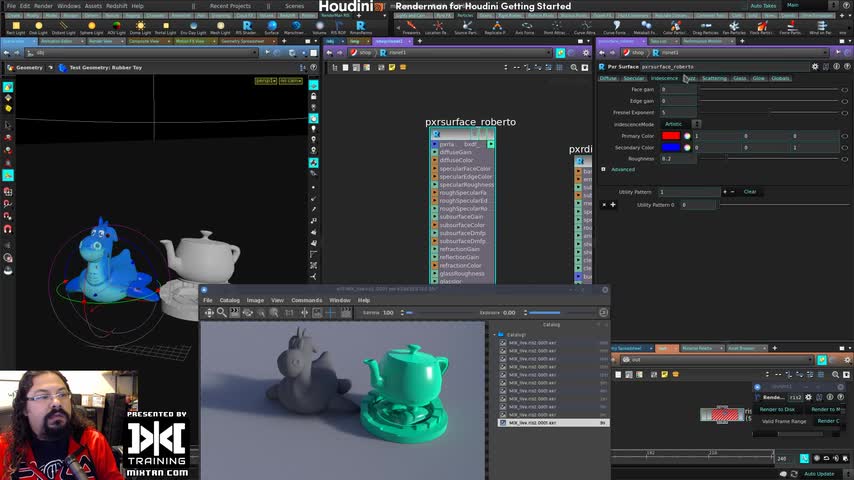Click the Render to Disk button
Image resolution: width=854 pixels, height=480 pixels.
pyautogui.click(x=777, y=409)
